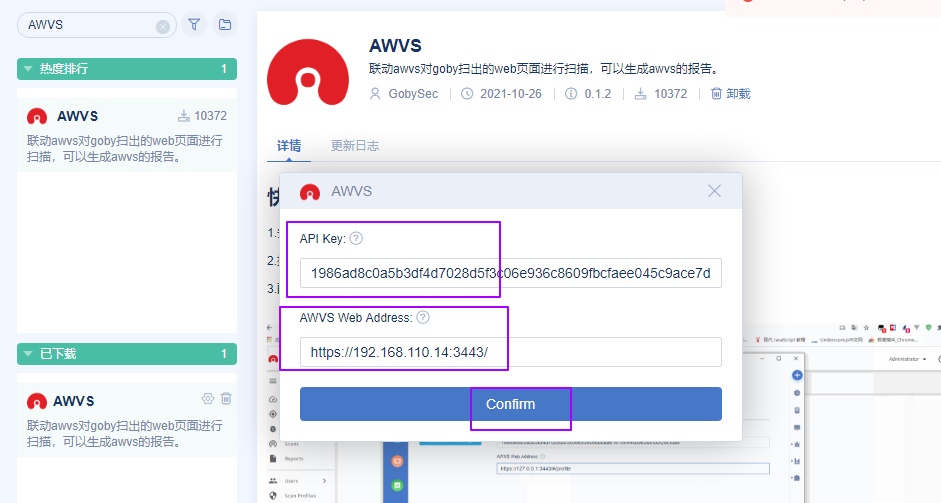The height and width of the screenshot is (503, 941).
Task: Open the plugin filter icon
Action: (x=194, y=25)
